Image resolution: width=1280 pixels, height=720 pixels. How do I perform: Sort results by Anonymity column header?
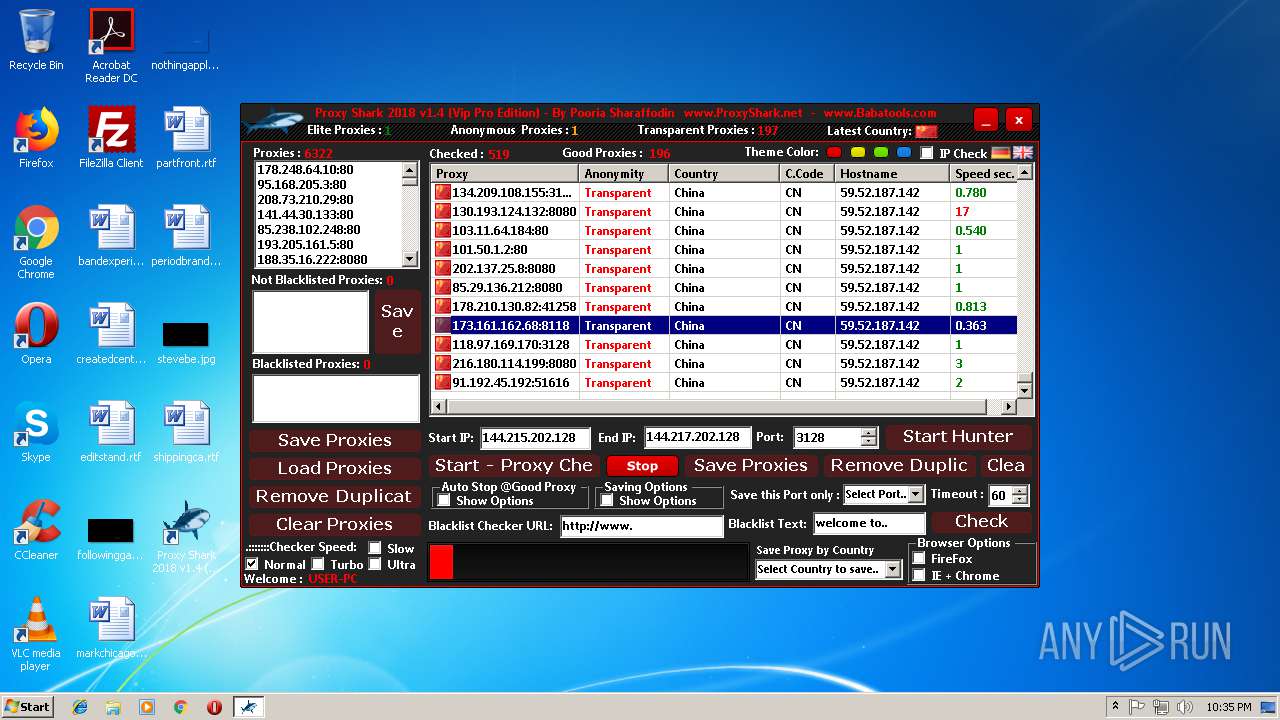(x=624, y=174)
